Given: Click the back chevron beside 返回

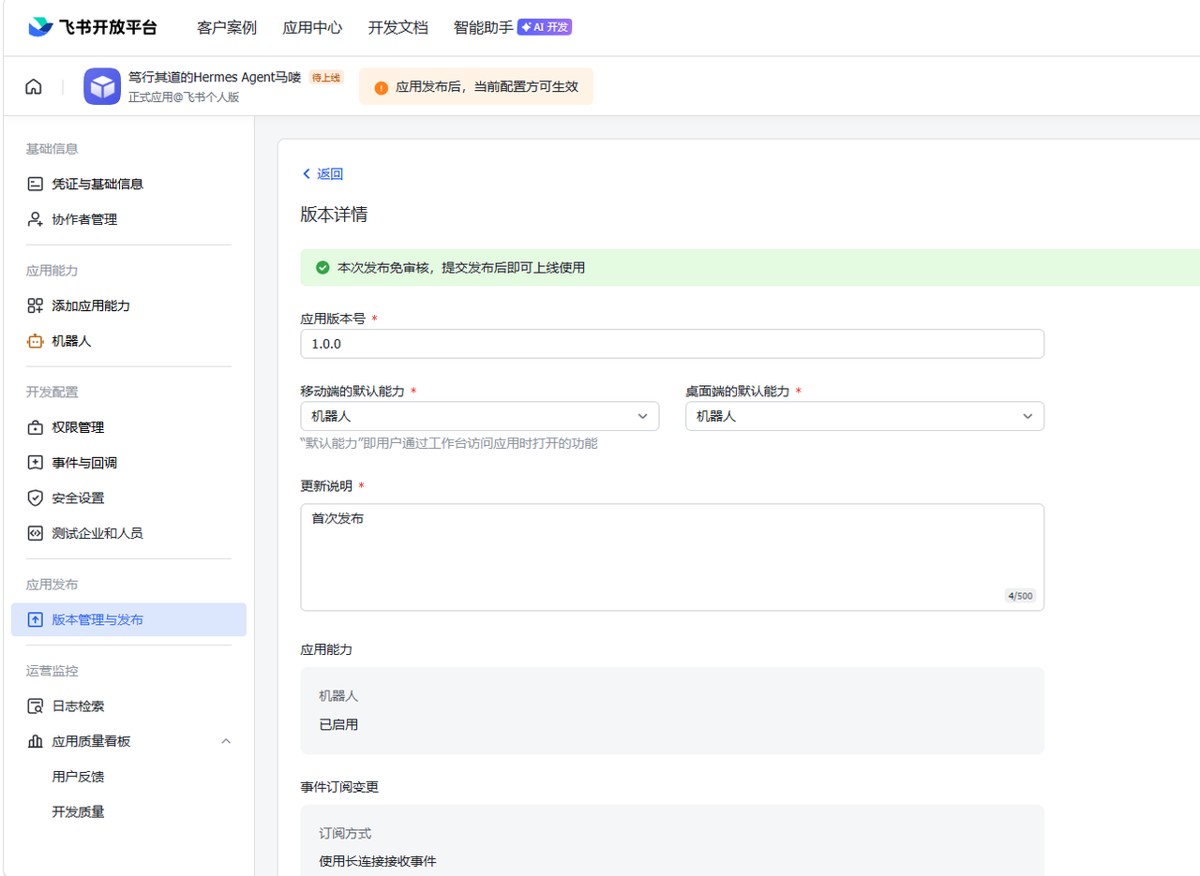Looking at the screenshot, I should tap(307, 174).
